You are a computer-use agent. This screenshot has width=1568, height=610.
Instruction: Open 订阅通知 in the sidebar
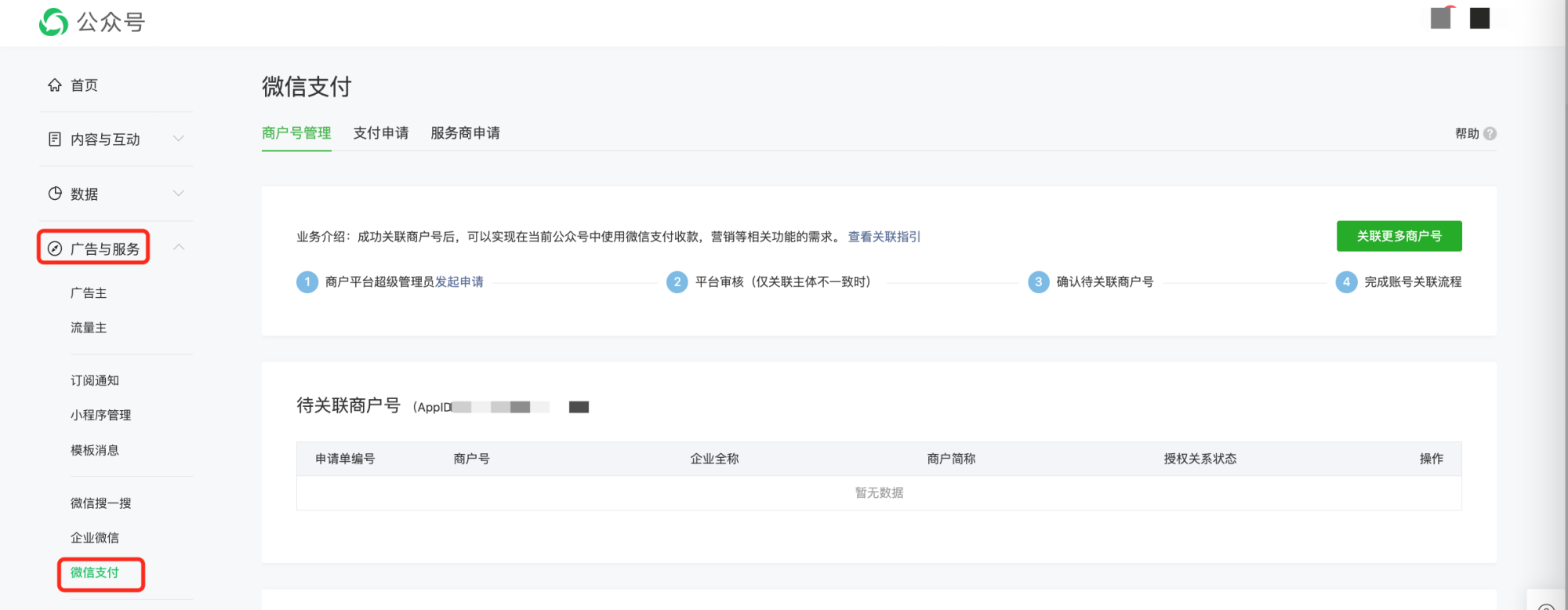95,380
